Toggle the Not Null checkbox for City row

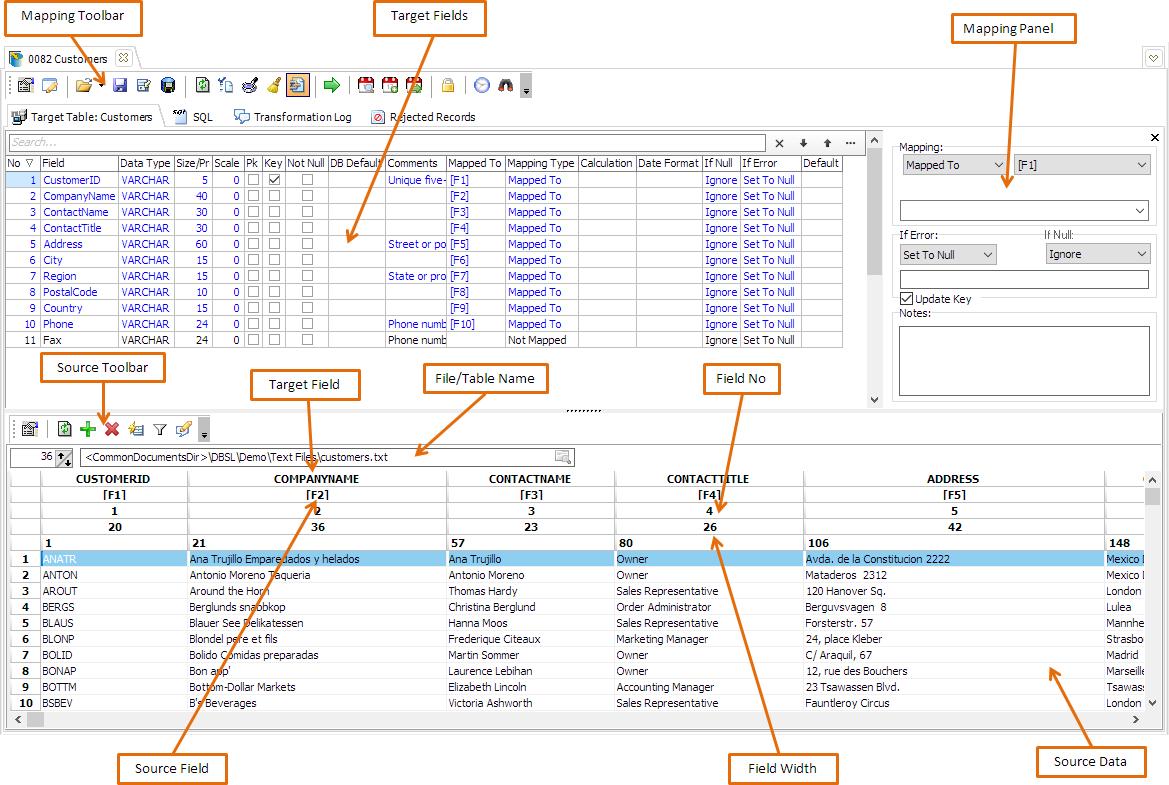point(307,259)
